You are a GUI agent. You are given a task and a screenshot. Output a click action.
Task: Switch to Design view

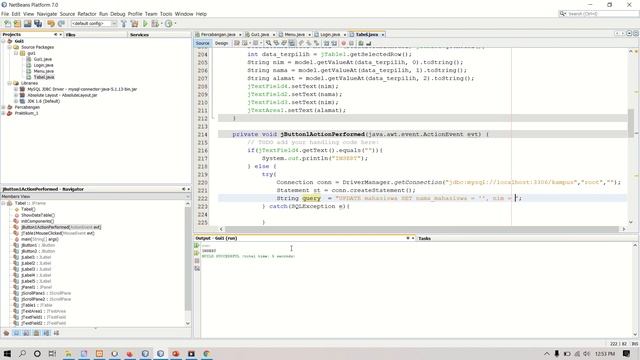coord(221,43)
